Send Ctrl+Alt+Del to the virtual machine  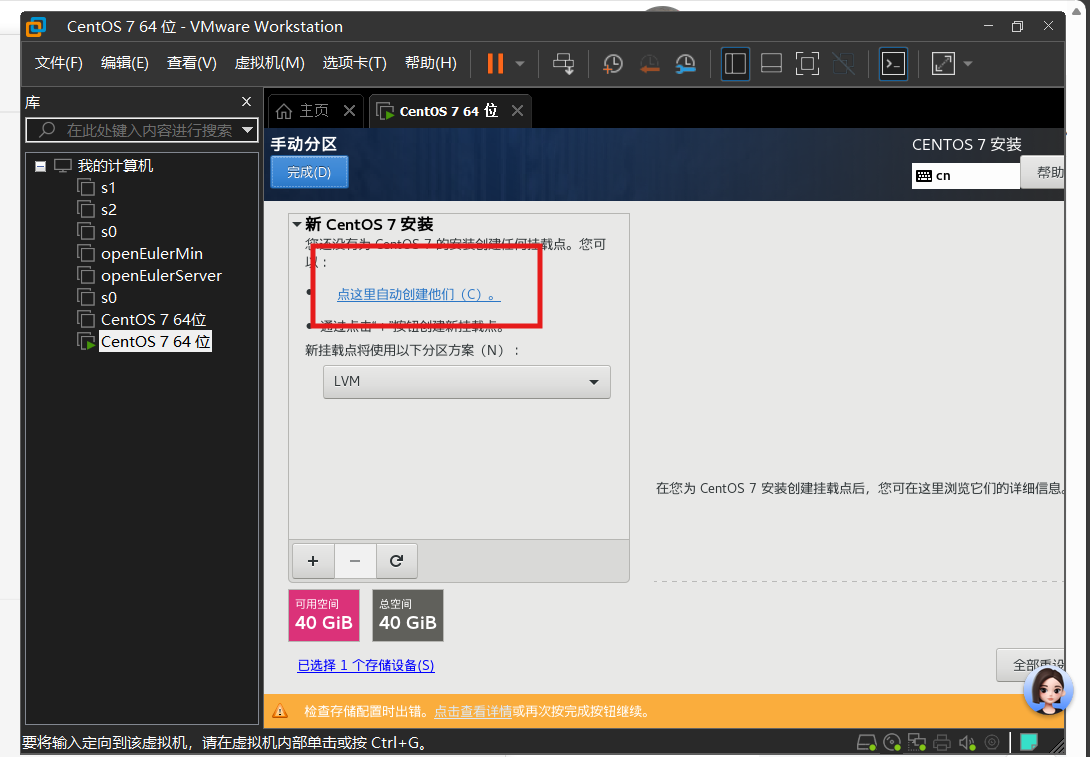563,64
